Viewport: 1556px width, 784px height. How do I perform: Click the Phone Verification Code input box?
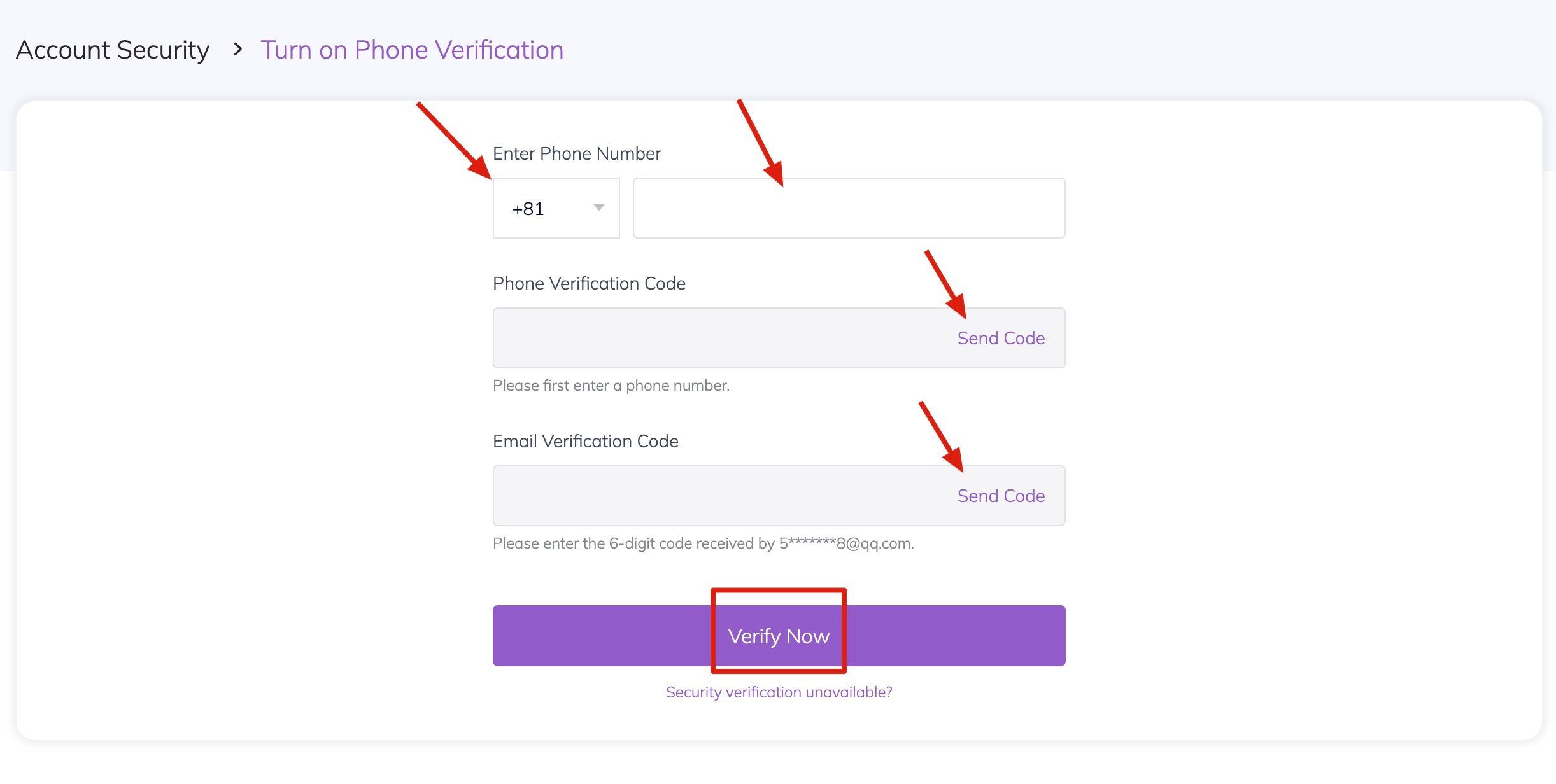(x=719, y=339)
